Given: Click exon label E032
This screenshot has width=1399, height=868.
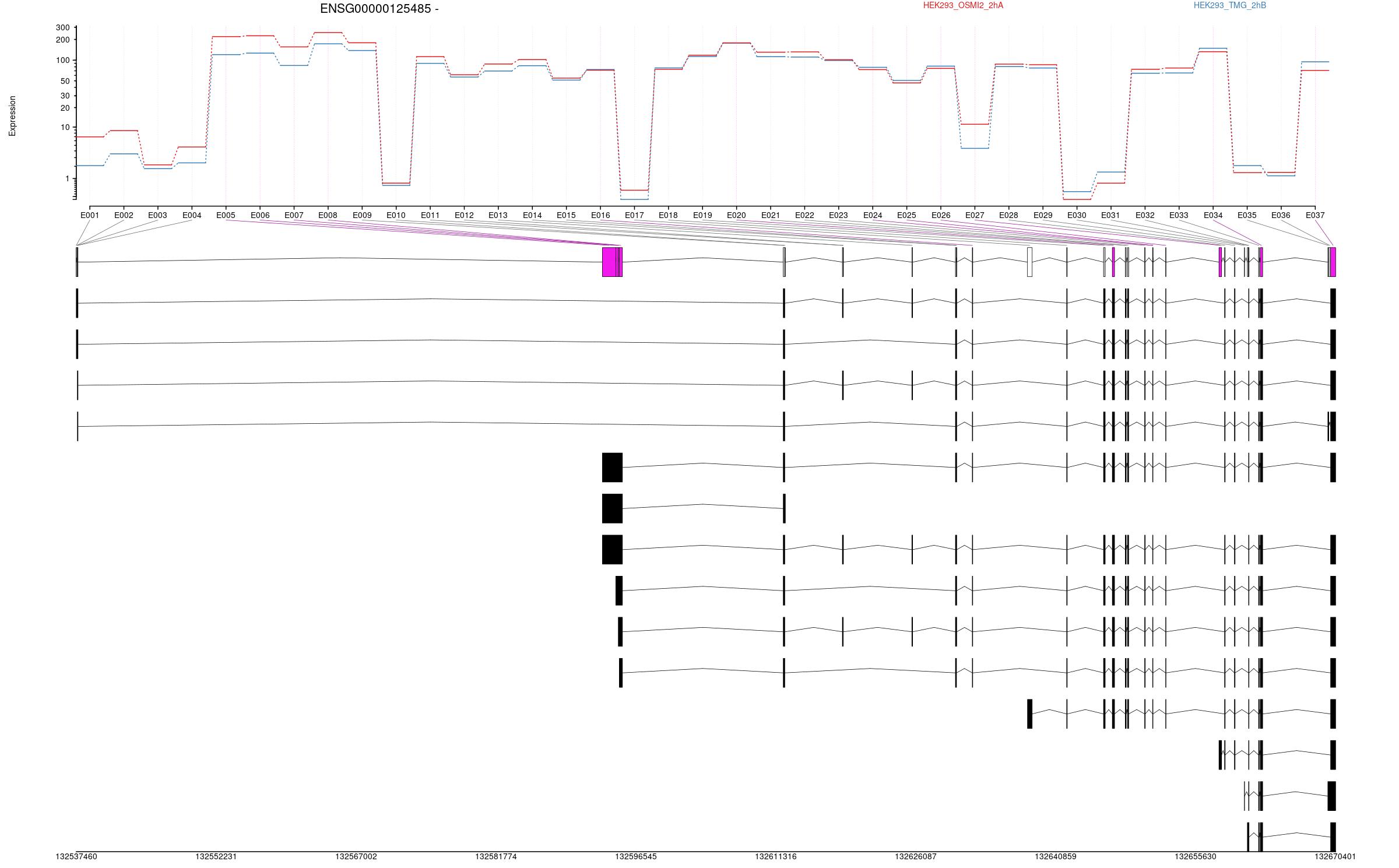Looking at the screenshot, I should click(x=1145, y=215).
